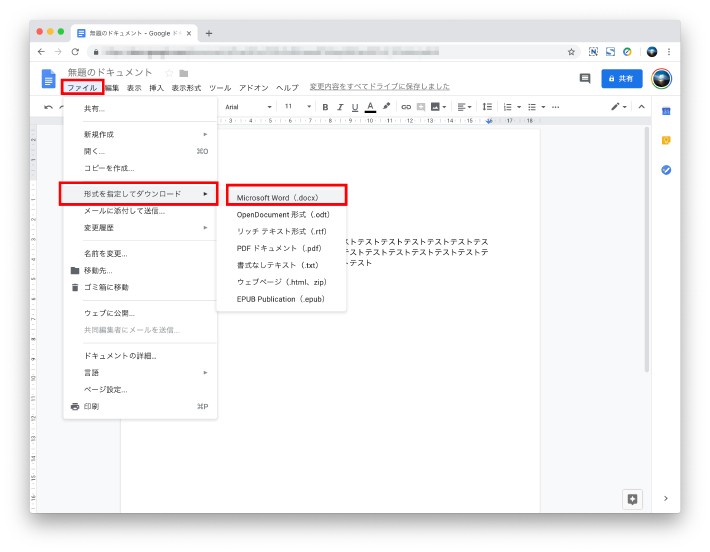The height and width of the screenshot is (552, 710).
Task: Toggle italic formatting
Action: pos(340,107)
